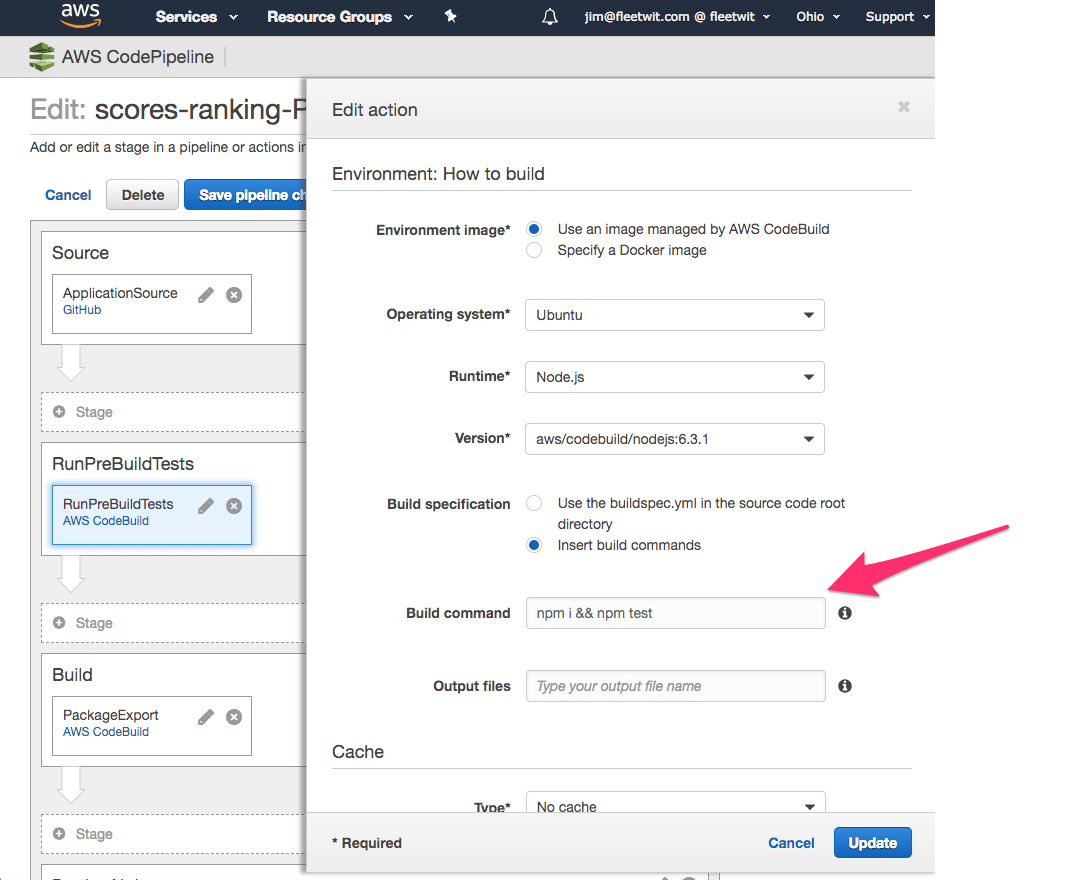Select Insert build commands
The width and height of the screenshot is (1084, 880).
click(534, 545)
